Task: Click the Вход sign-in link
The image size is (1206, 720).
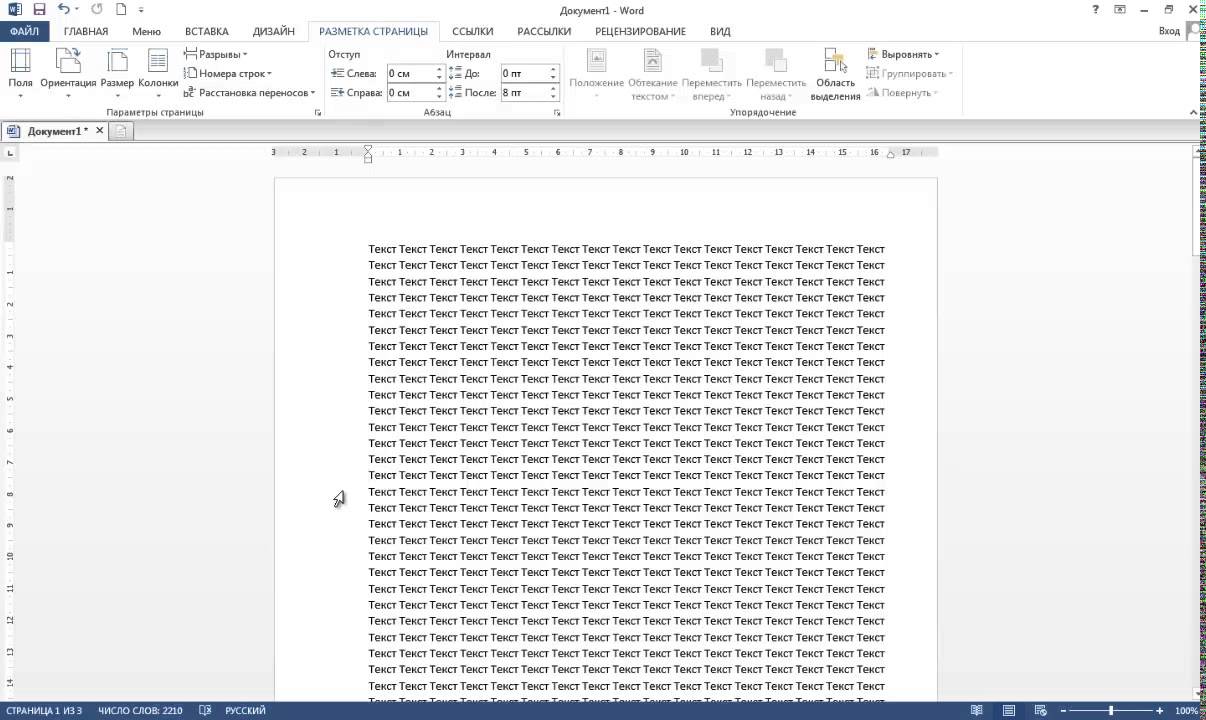Action: coord(1169,31)
